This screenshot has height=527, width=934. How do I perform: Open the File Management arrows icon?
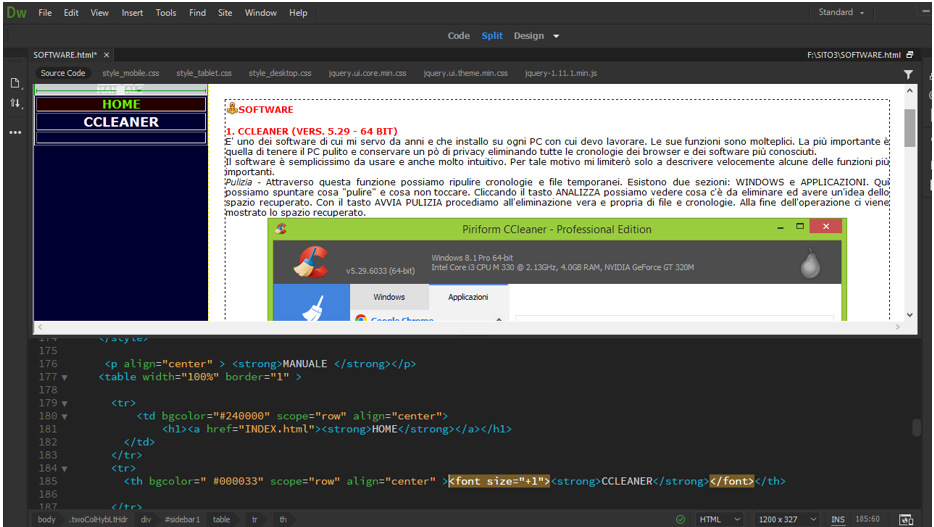pos(15,103)
